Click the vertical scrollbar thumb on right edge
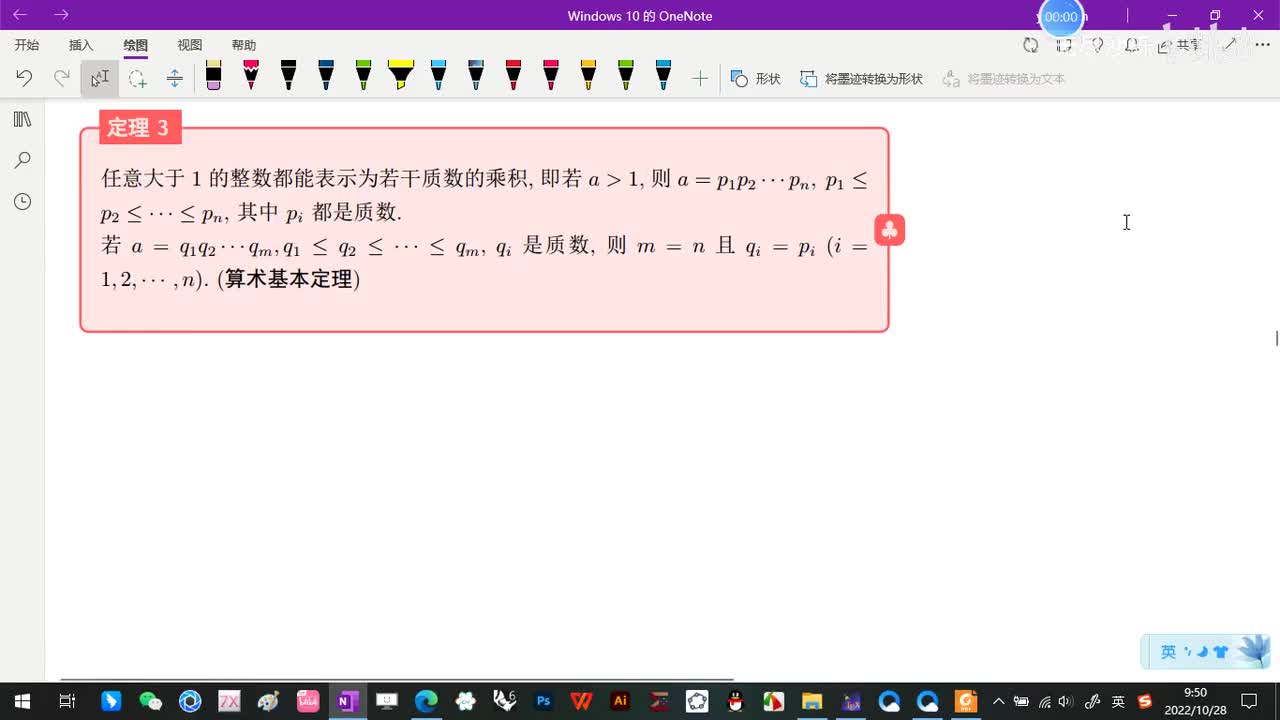The width and height of the screenshot is (1280, 720). [1276, 338]
